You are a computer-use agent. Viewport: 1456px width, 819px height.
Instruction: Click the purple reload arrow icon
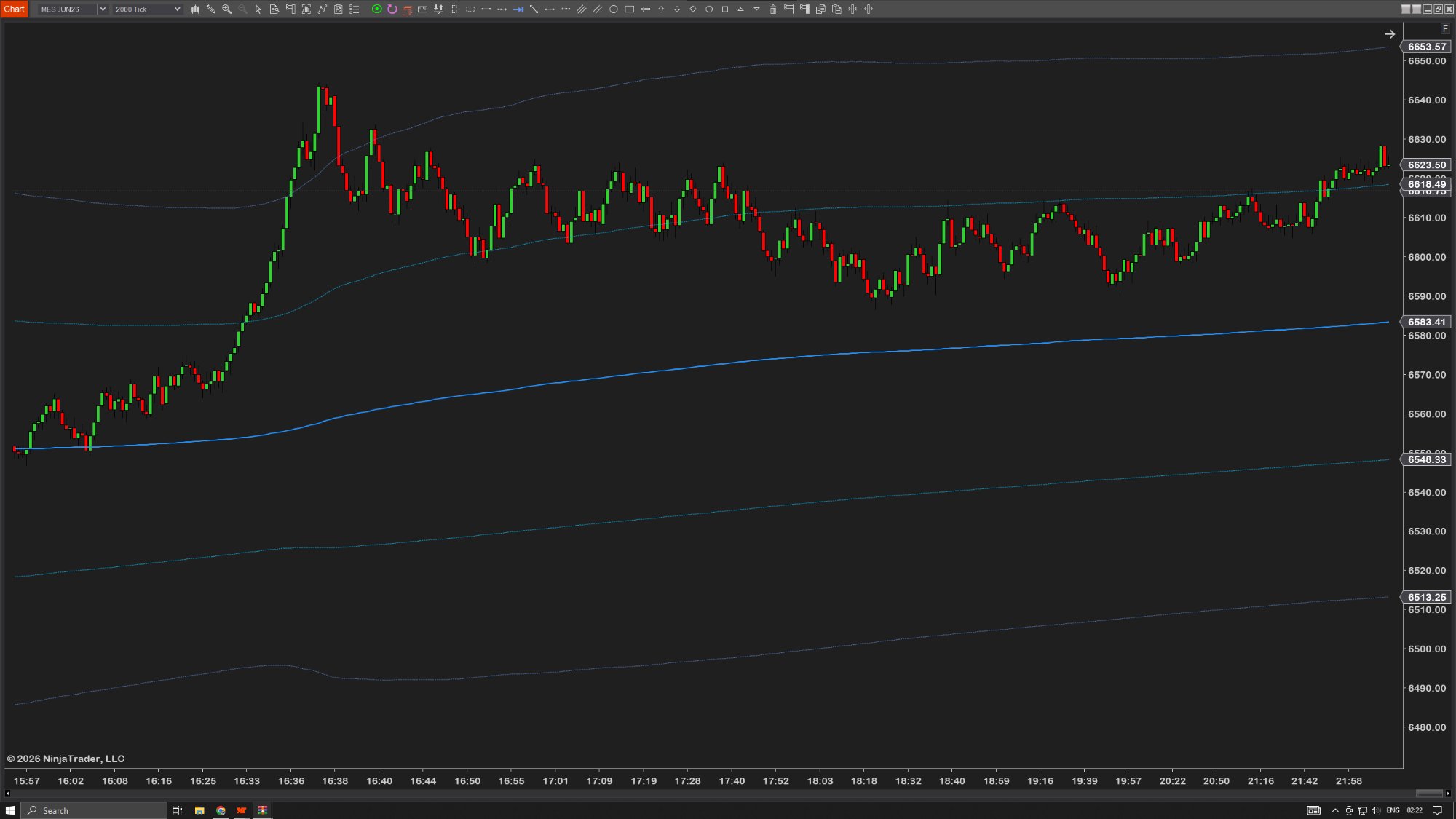point(392,9)
